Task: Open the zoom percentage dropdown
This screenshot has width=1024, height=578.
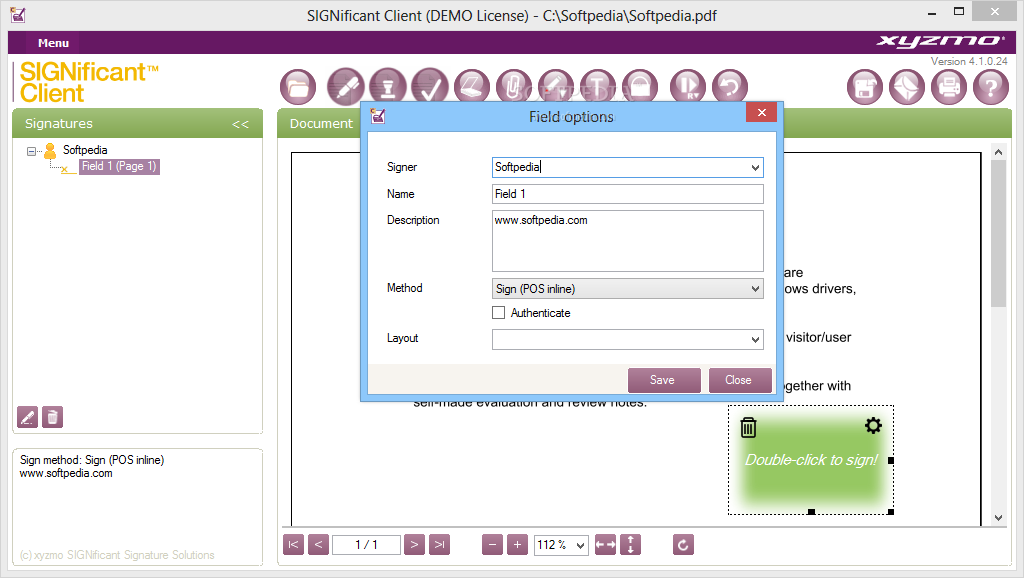Action: click(580, 545)
